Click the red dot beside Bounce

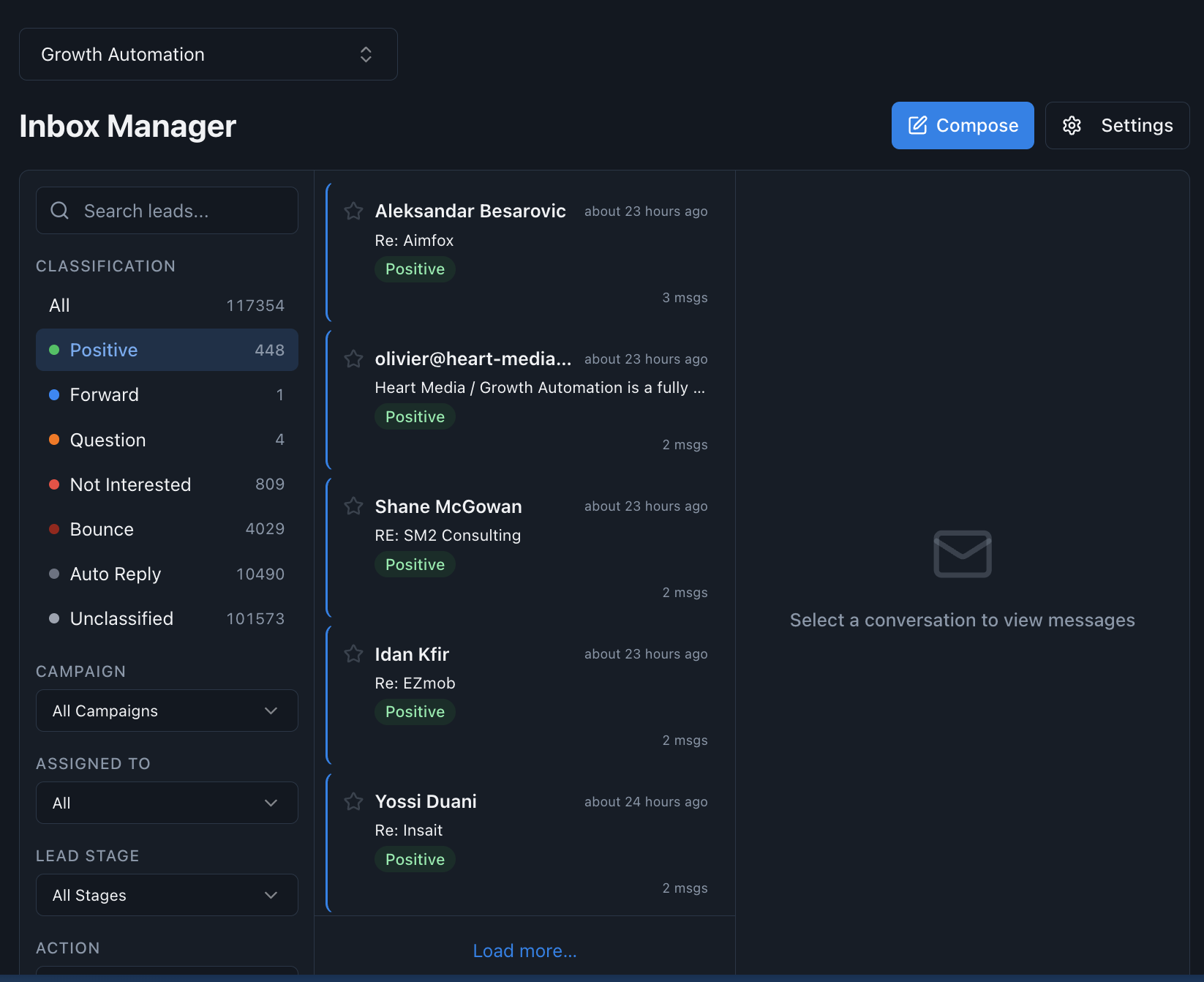click(x=54, y=528)
